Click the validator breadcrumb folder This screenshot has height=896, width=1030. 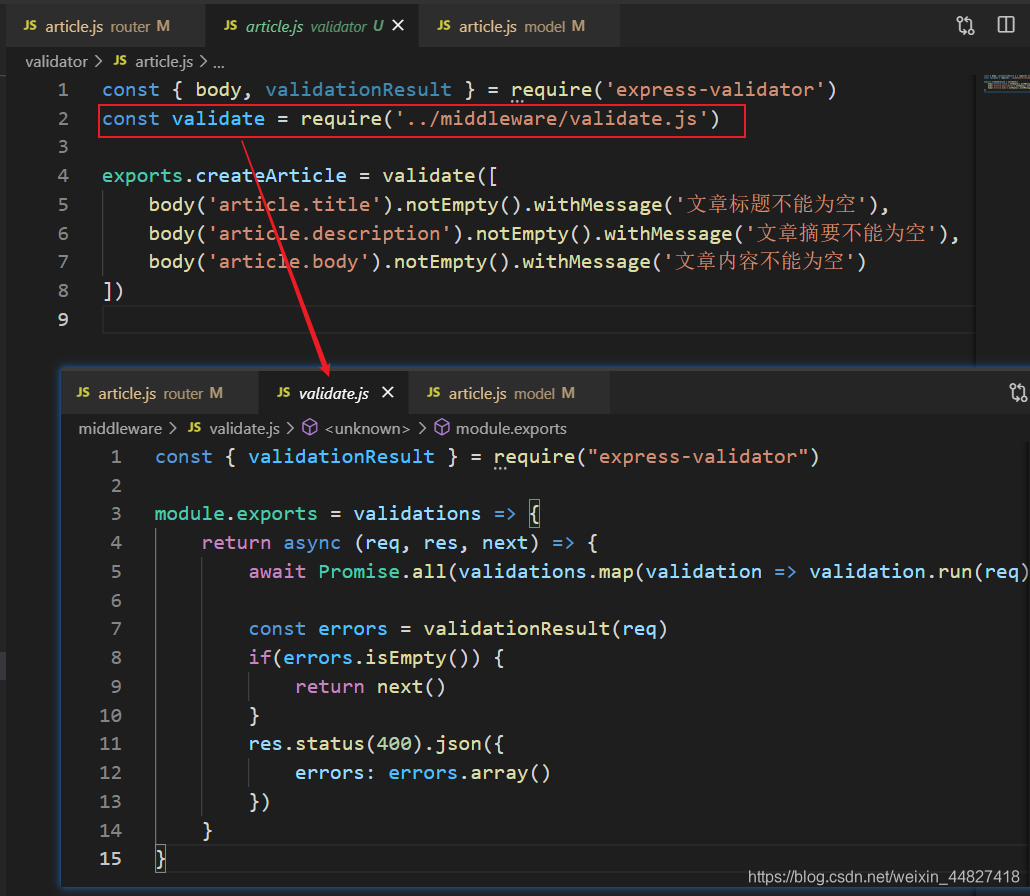point(56,62)
